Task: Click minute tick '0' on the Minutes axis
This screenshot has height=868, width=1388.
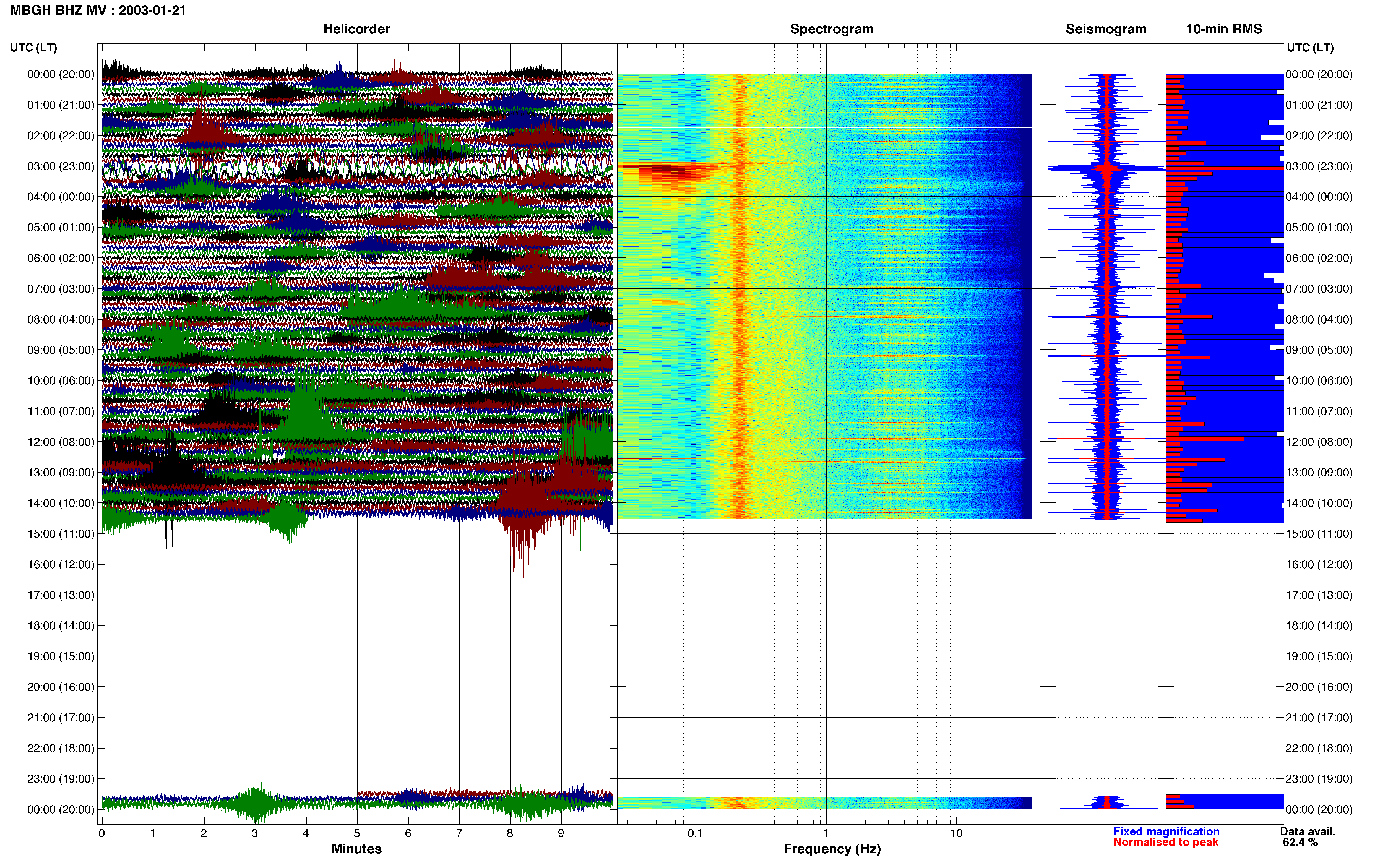Action: 101,833
